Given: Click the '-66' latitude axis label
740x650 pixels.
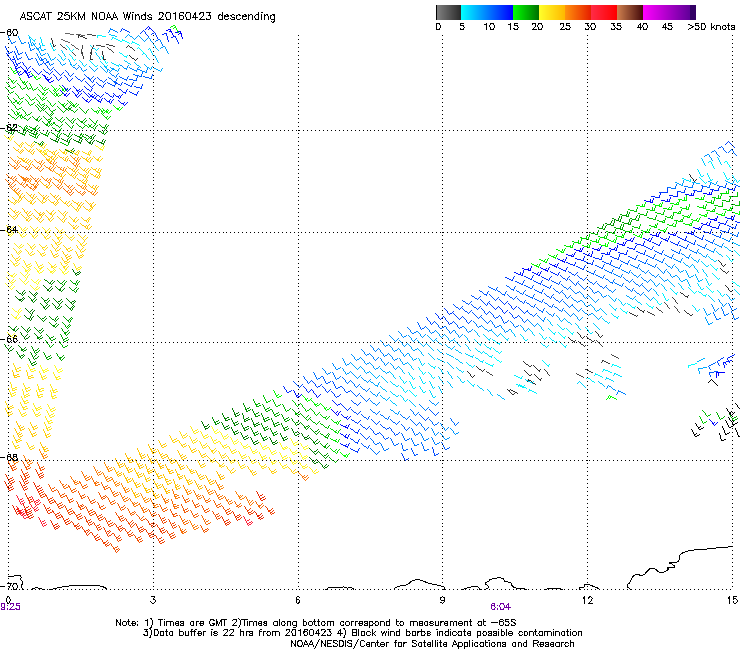Looking at the screenshot, I should pyautogui.click(x=9, y=339).
